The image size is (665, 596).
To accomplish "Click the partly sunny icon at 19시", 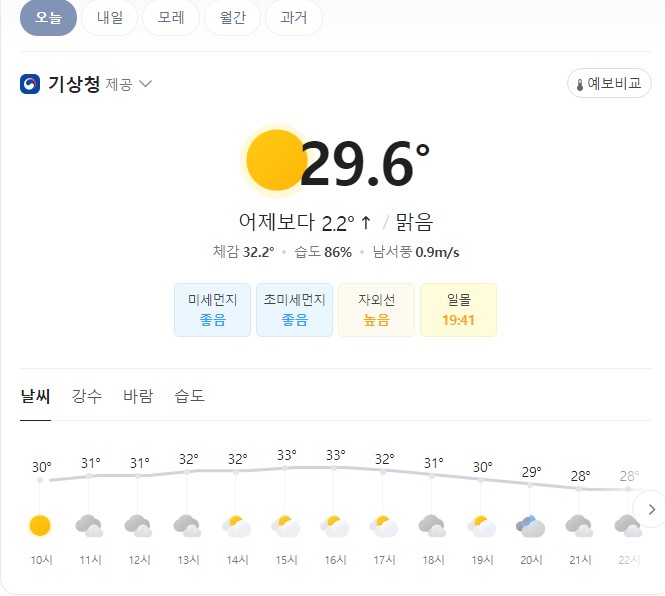I will point(481,526).
